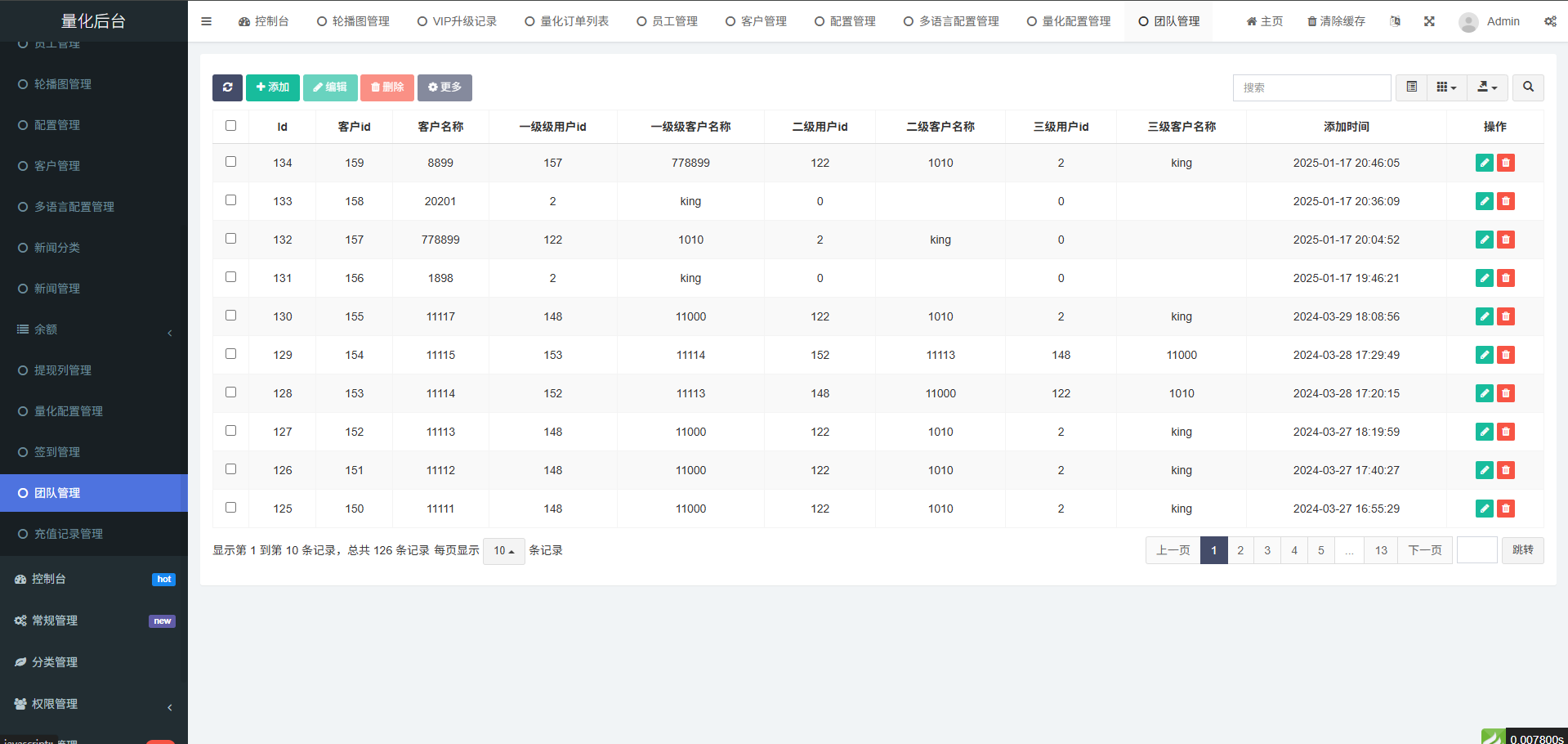Go to pagination page 2
1568x744 pixels.
point(1240,550)
